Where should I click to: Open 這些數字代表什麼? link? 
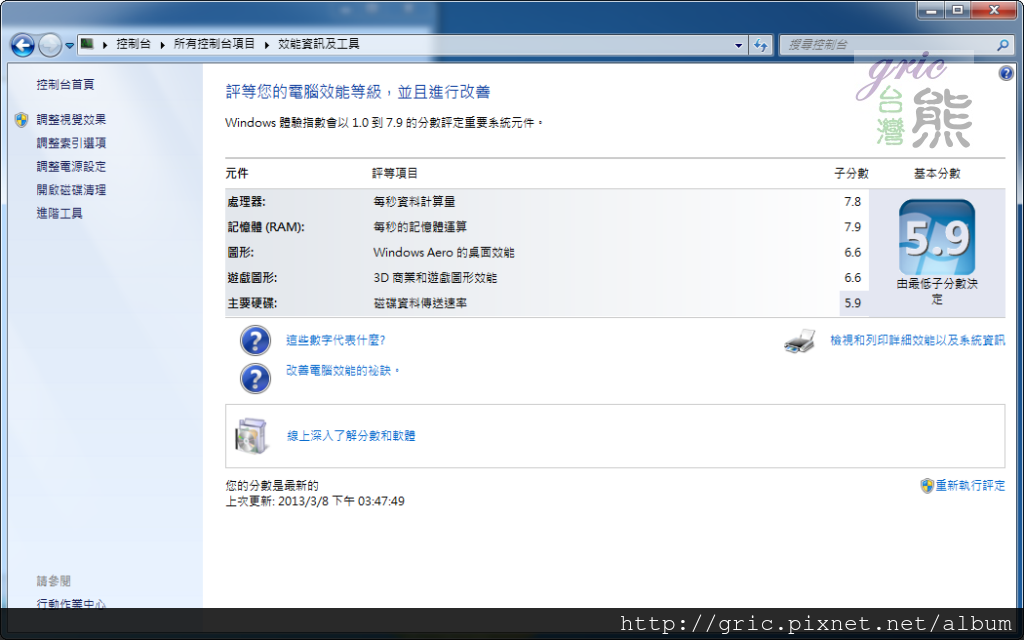click(336, 340)
